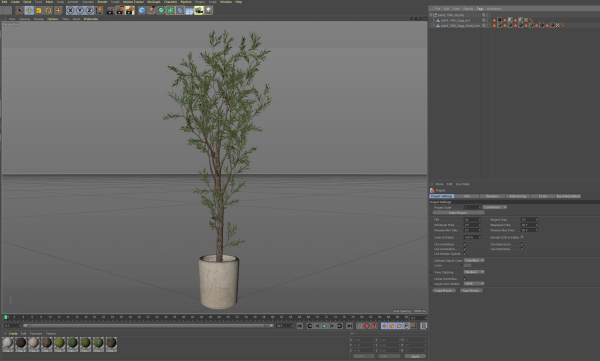Viewport: 600px width, 361px height.
Task: Open the viewport Options menu
Action: coord(53,19)
